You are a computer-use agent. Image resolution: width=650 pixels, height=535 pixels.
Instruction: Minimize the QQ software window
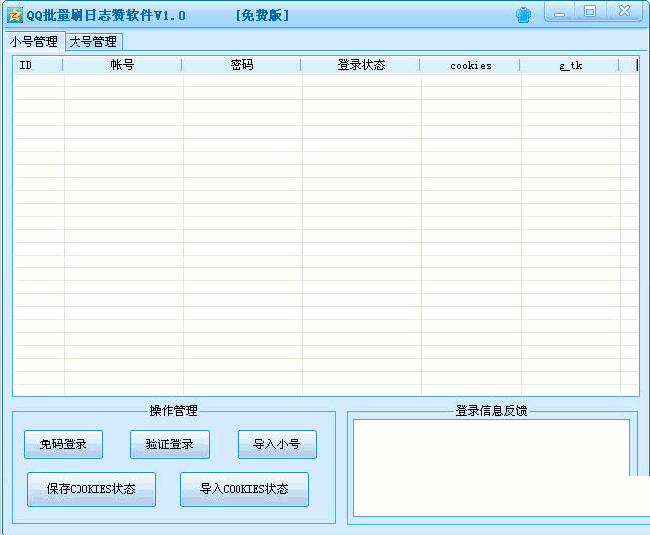(560, 12)
